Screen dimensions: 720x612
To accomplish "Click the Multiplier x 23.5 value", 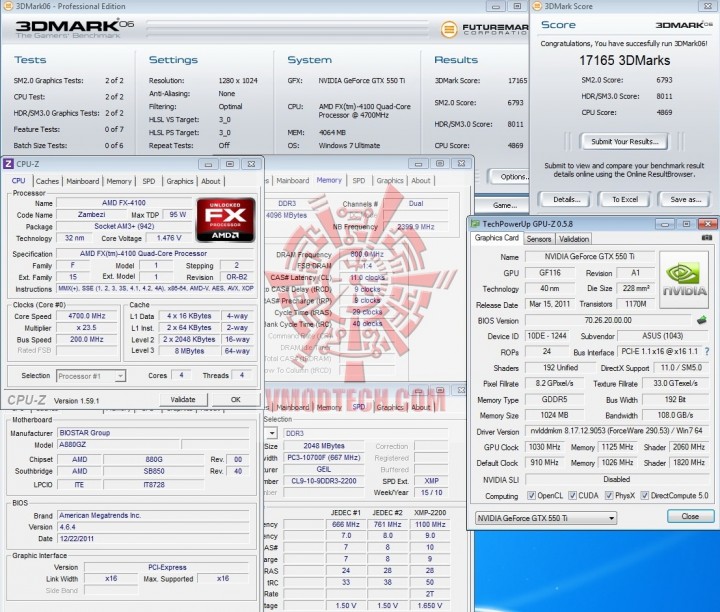I will point(86,328).
